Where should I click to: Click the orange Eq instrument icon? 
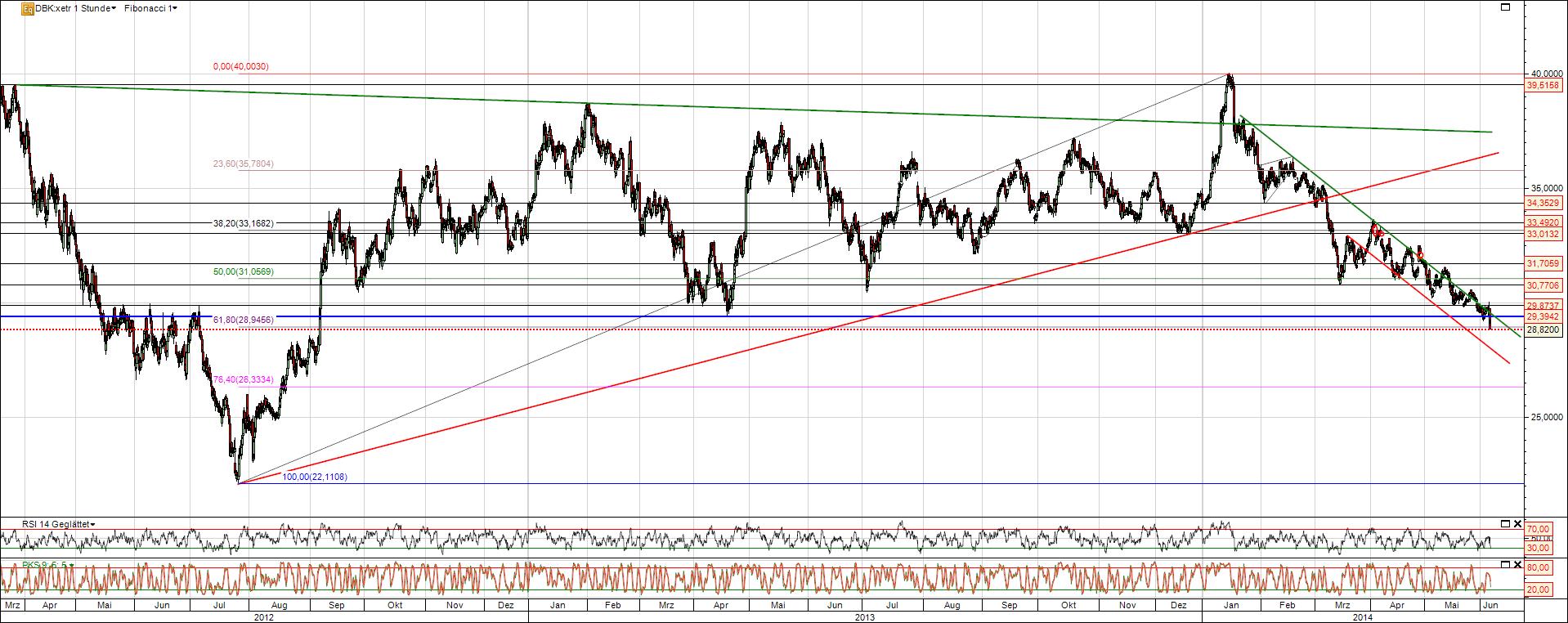[27, 8]
